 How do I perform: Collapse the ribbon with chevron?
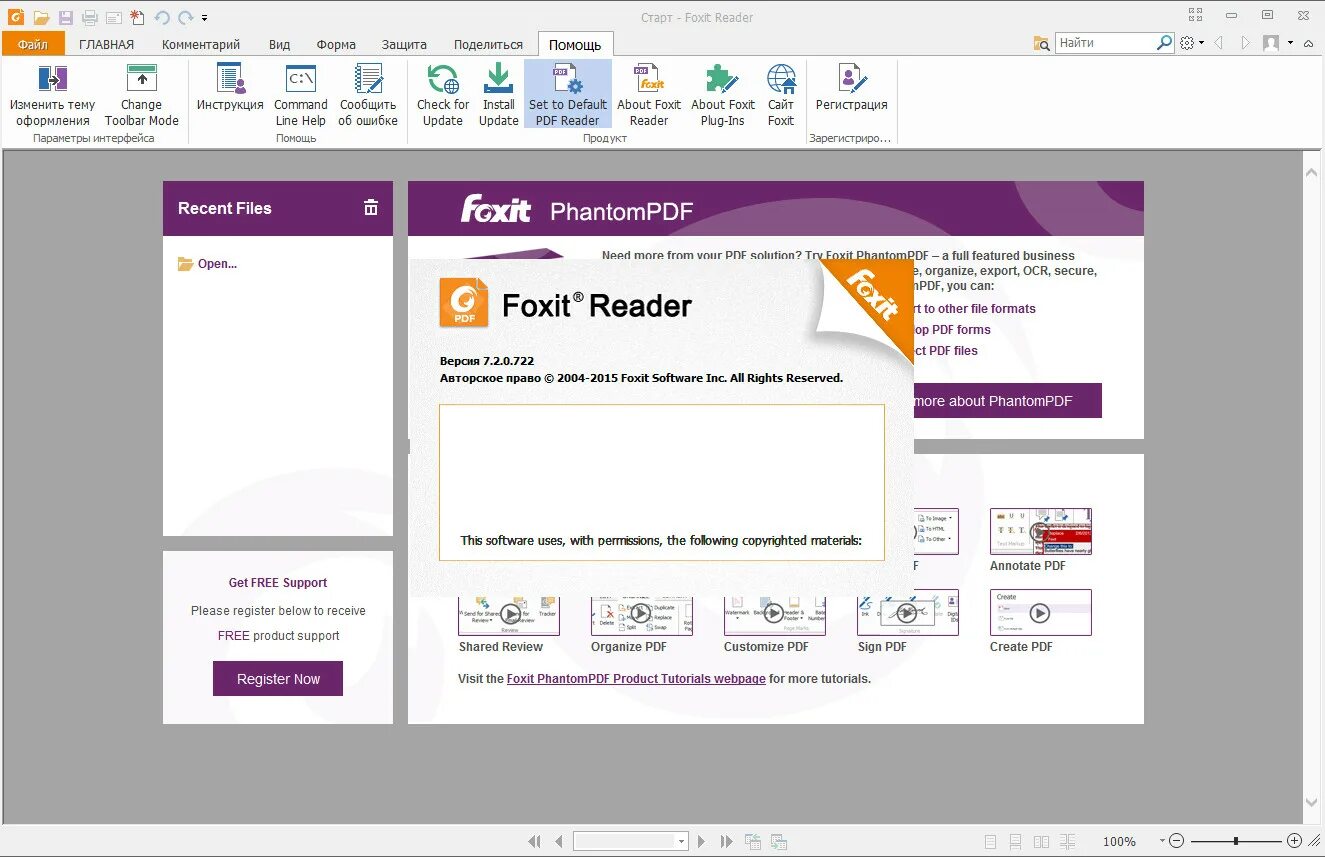pos(1309,43)
